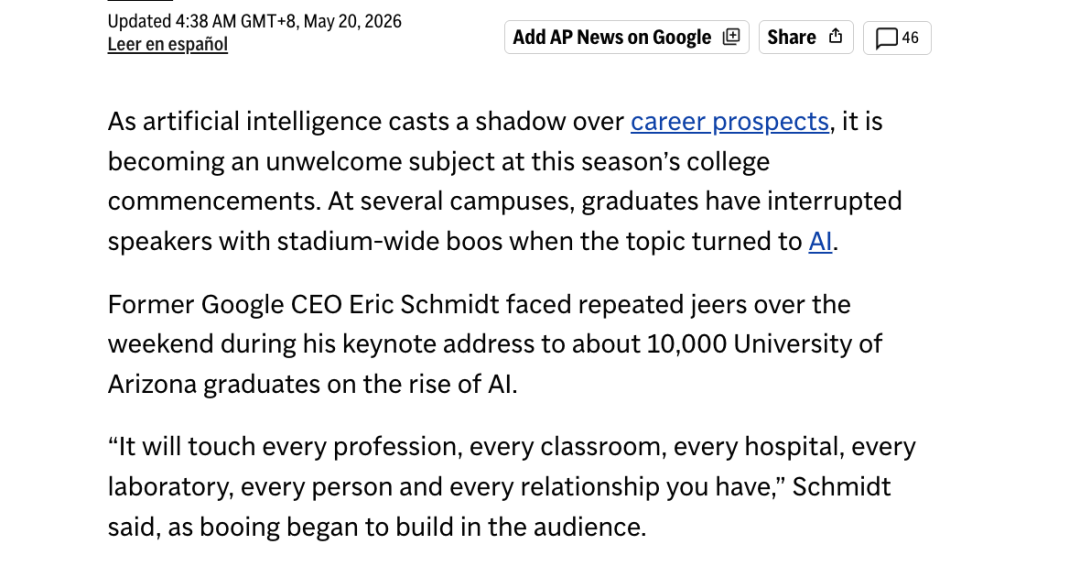Click the paragraph beginning 'As artificial intelligence'

tap(505, 181)
